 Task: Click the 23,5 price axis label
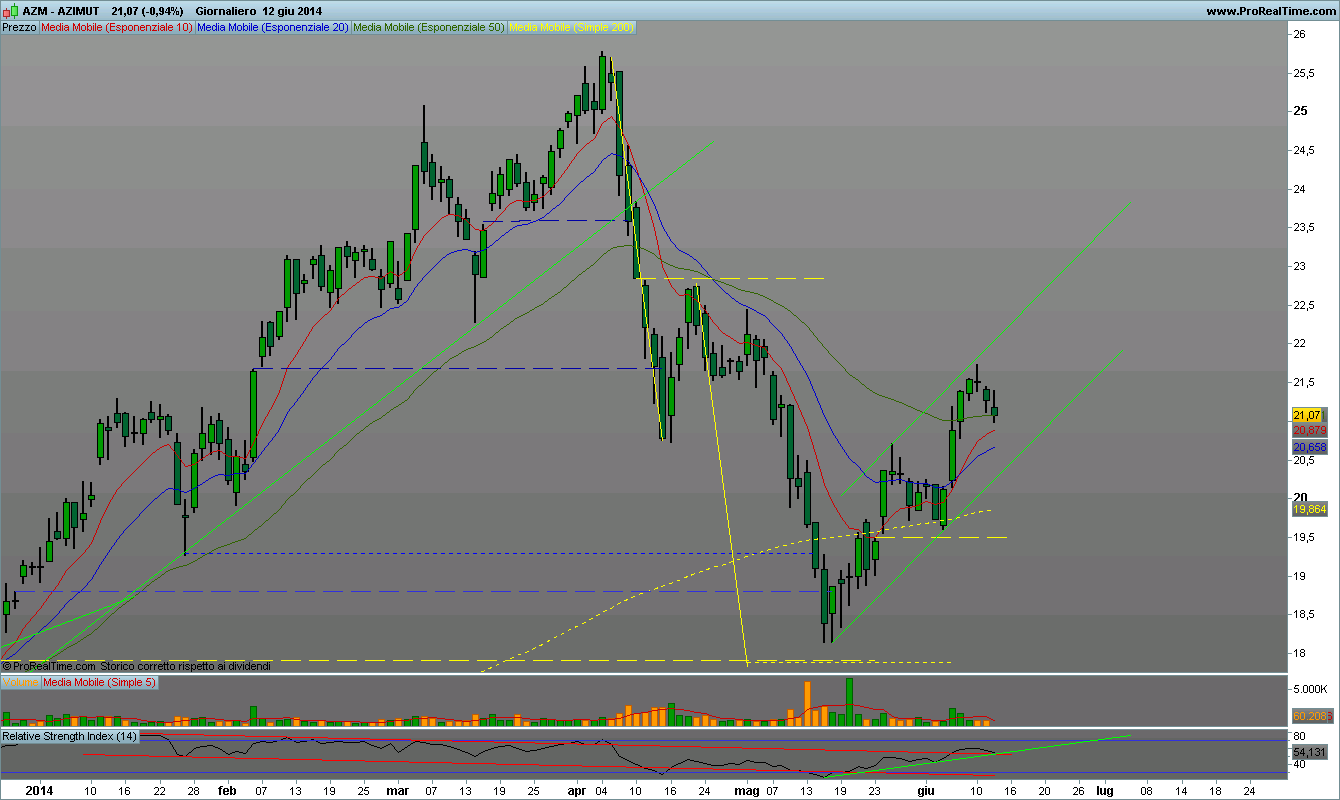1305,228
